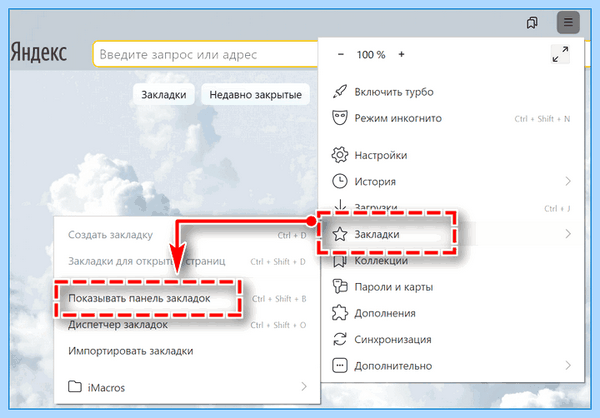Expand the История submenu arrow
Viewport: 600px width, 418px height.
[x=568, y=181]
